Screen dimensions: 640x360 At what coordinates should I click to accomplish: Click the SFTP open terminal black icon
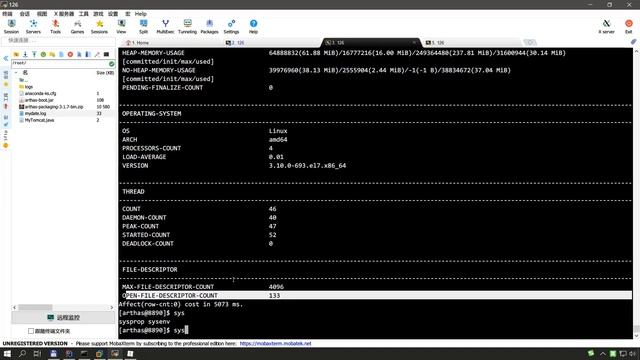tap(106, 54)
